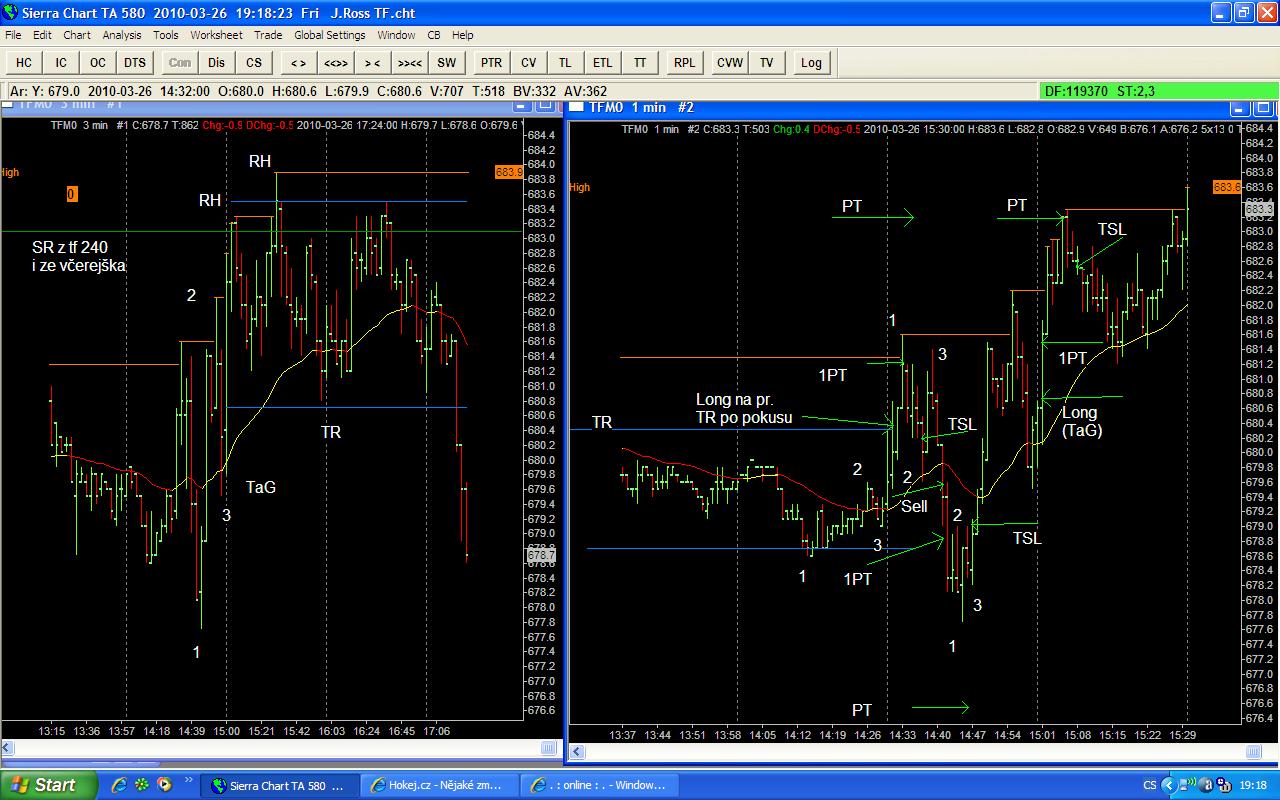Screen dimensions: 1280x800
Task: Click the greyed Con toolbar button
Action: click(180, 62)
